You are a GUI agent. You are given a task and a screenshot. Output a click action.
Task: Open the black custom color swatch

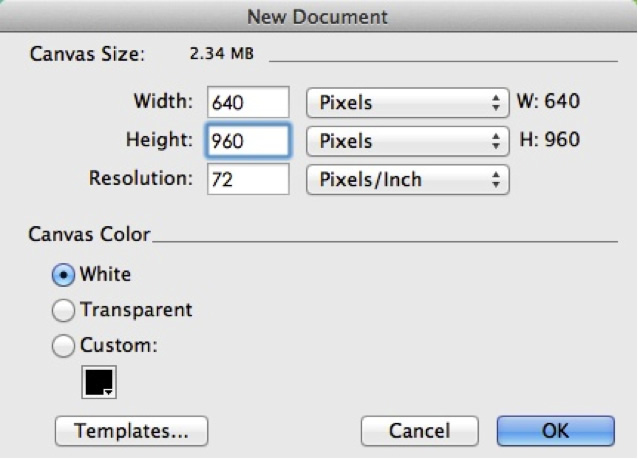pyautogui.click(x=99, y=382)
